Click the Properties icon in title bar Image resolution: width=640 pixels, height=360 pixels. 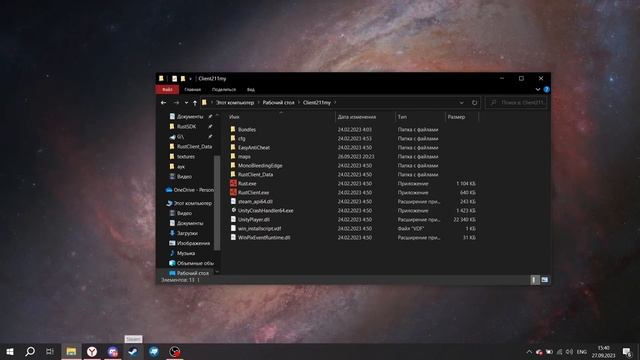174,78
